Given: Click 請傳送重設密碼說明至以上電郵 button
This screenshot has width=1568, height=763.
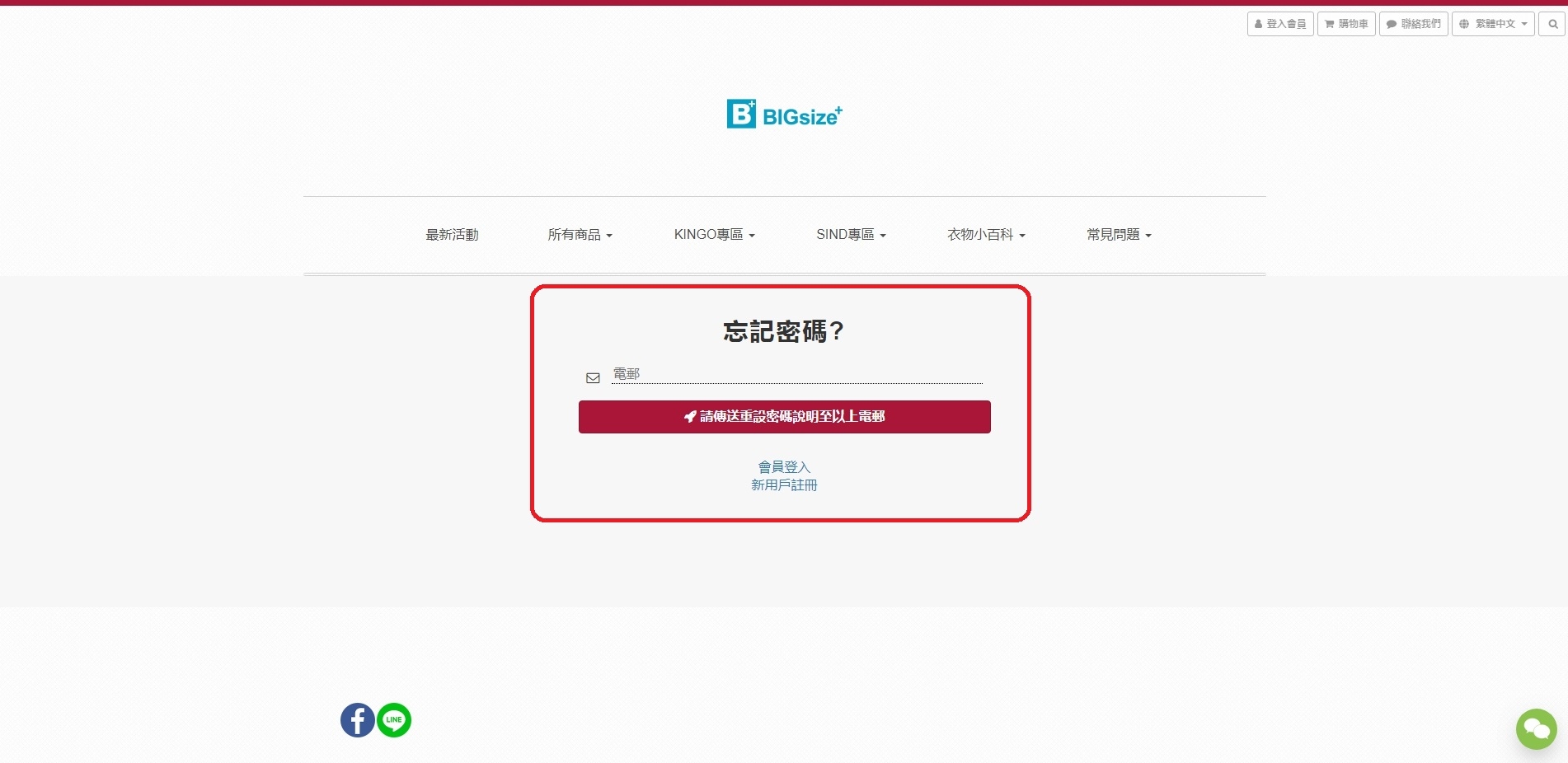Looking at the screenshot, I should tap(784, 417).
